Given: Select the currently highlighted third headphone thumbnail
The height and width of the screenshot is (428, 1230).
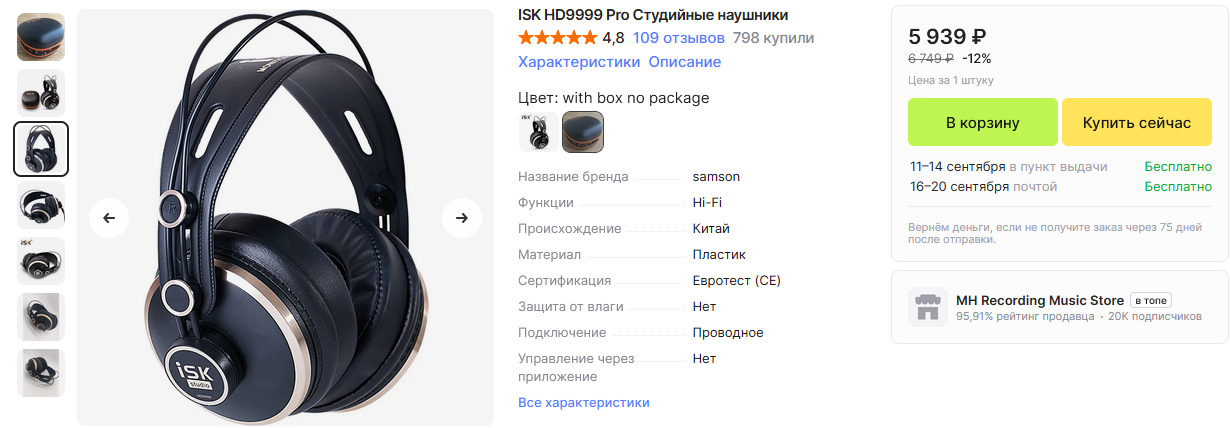Looking at the screenshot, I should coord(41,149).
